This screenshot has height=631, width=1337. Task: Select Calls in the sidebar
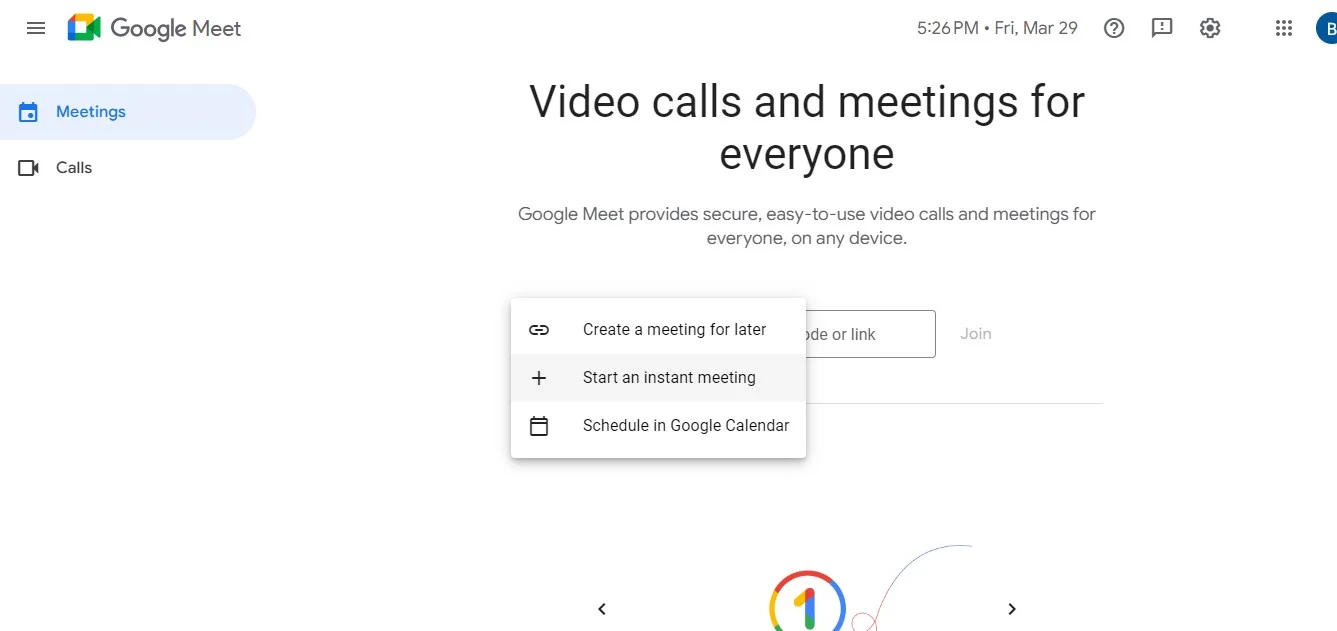click(x=128, y=168)
